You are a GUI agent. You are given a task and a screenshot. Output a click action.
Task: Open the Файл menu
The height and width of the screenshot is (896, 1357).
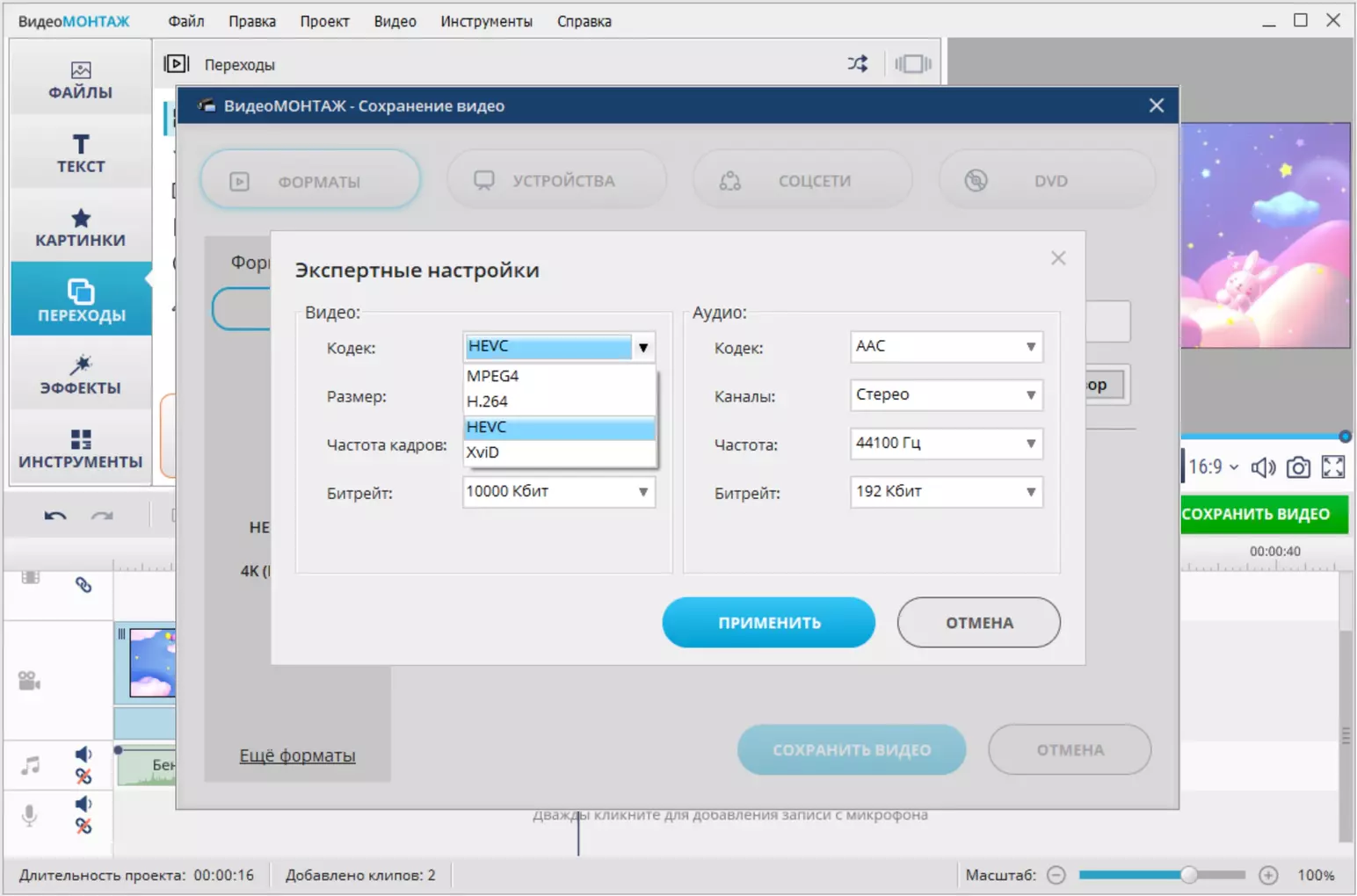tap(186, 21)
